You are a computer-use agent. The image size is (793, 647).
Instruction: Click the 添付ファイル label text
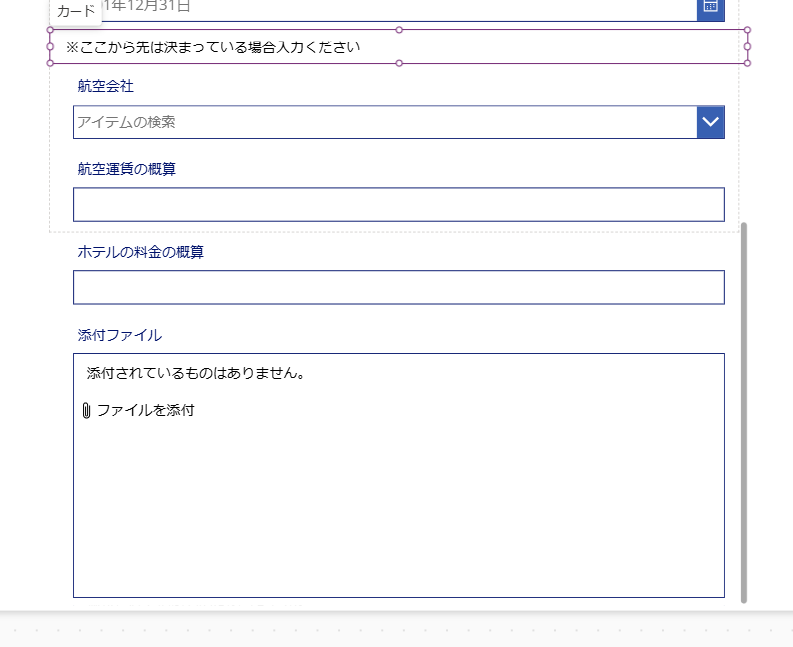click(x=119, y=335)
